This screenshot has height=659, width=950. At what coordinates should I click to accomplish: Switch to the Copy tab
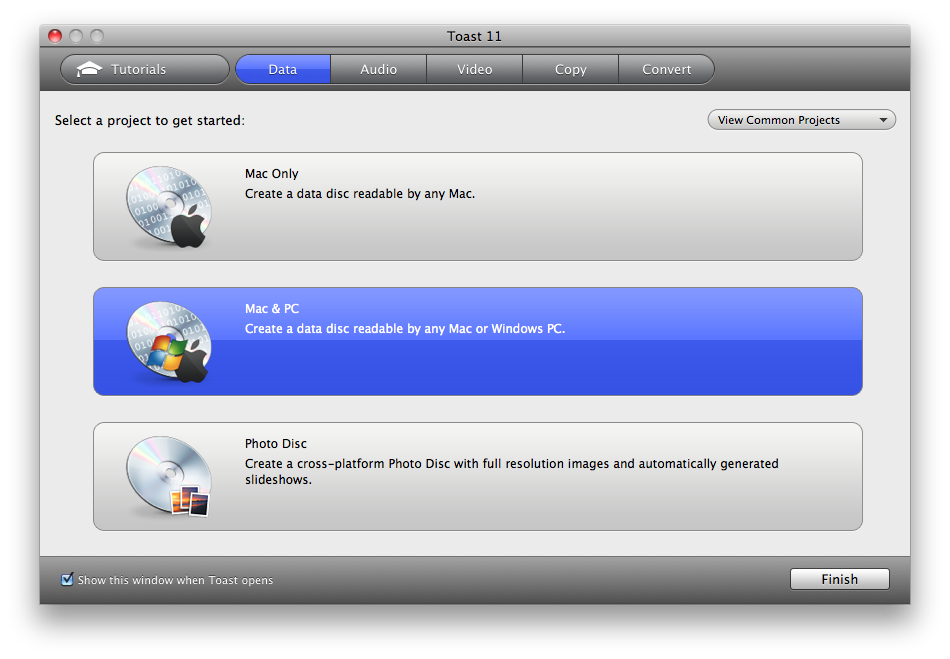(571, 69)
